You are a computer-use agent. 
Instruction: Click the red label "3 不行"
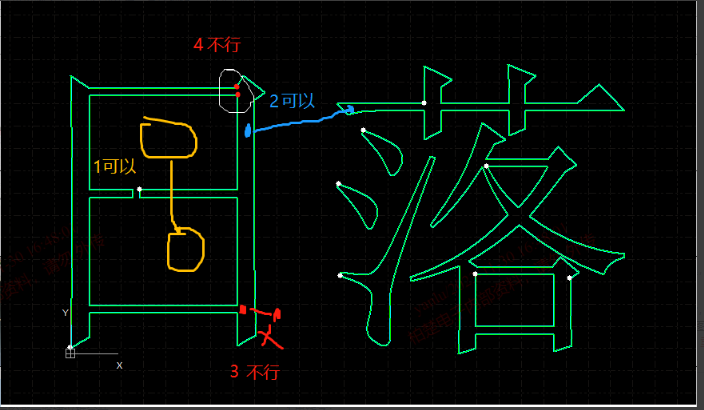pyautogui.click(x=254, y=372)
